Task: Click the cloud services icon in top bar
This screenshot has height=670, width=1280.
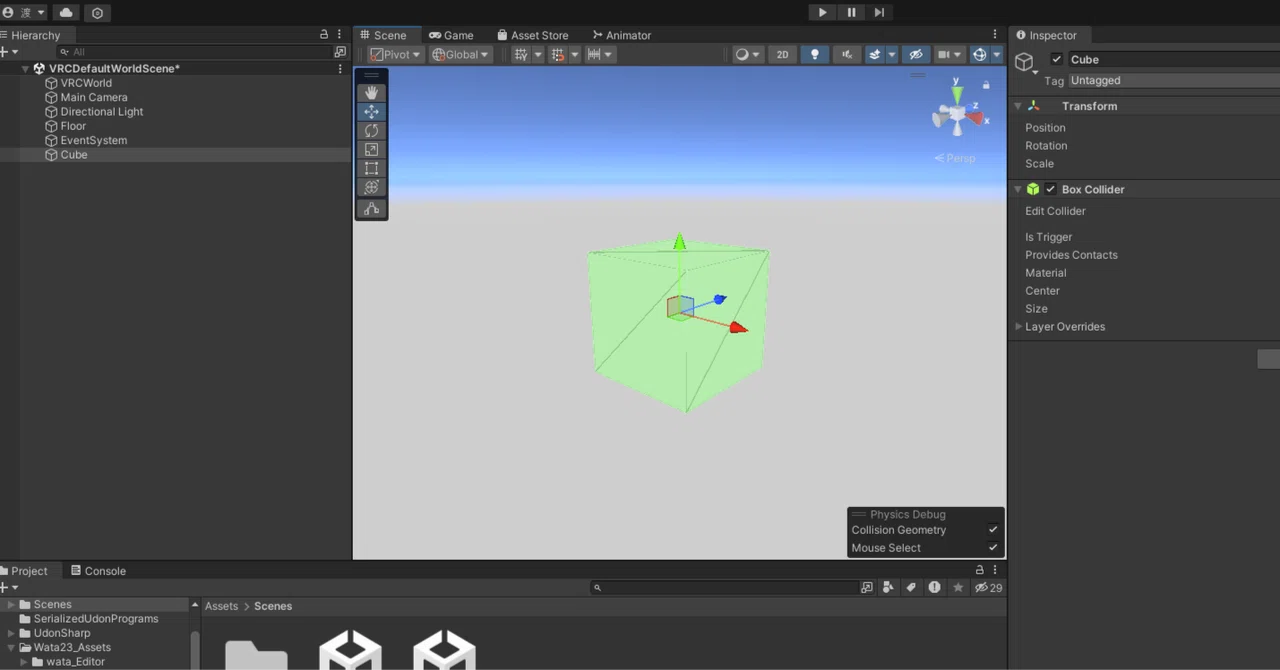Action: coord(67,13)
